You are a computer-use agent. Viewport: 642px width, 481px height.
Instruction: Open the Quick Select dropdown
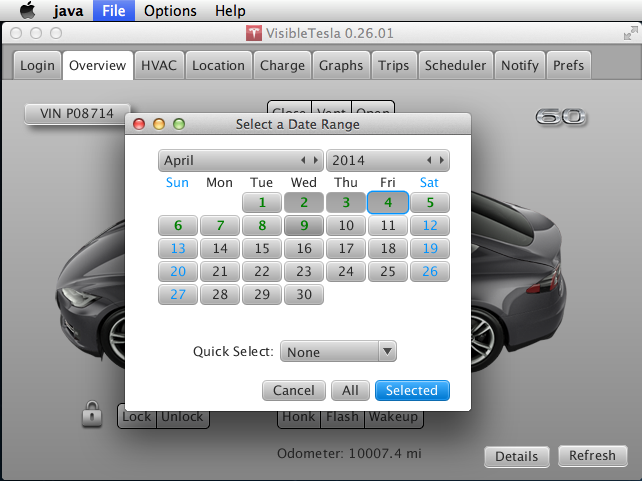tap(338, 351)
